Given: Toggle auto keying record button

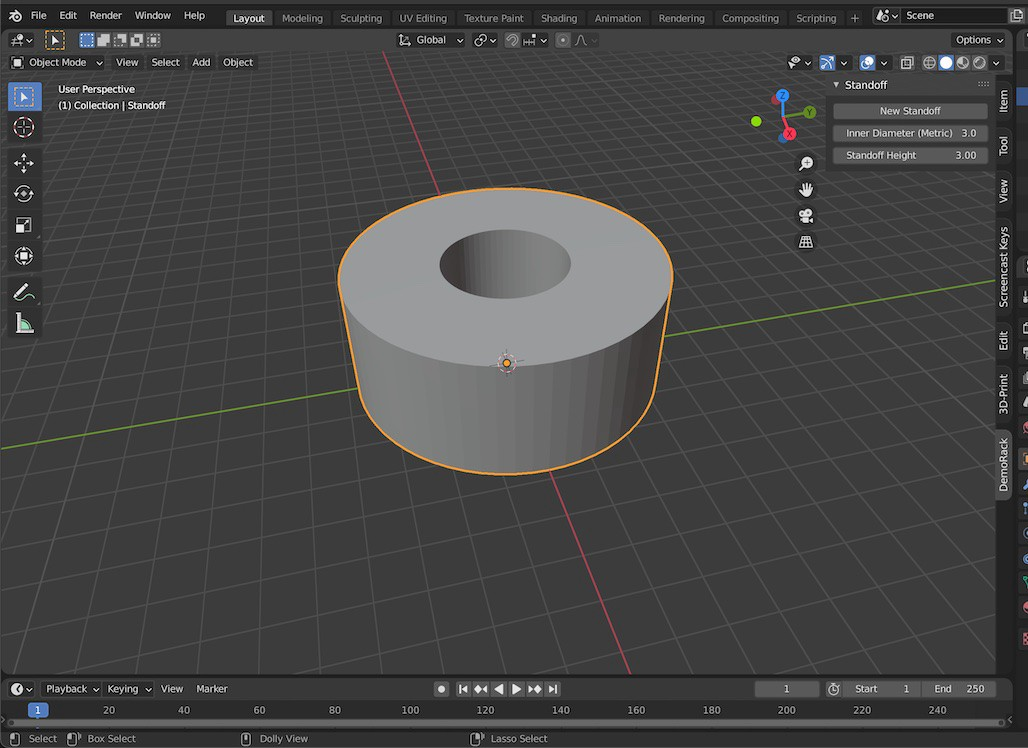Looking at the screenshot, I should pos(441,689).
